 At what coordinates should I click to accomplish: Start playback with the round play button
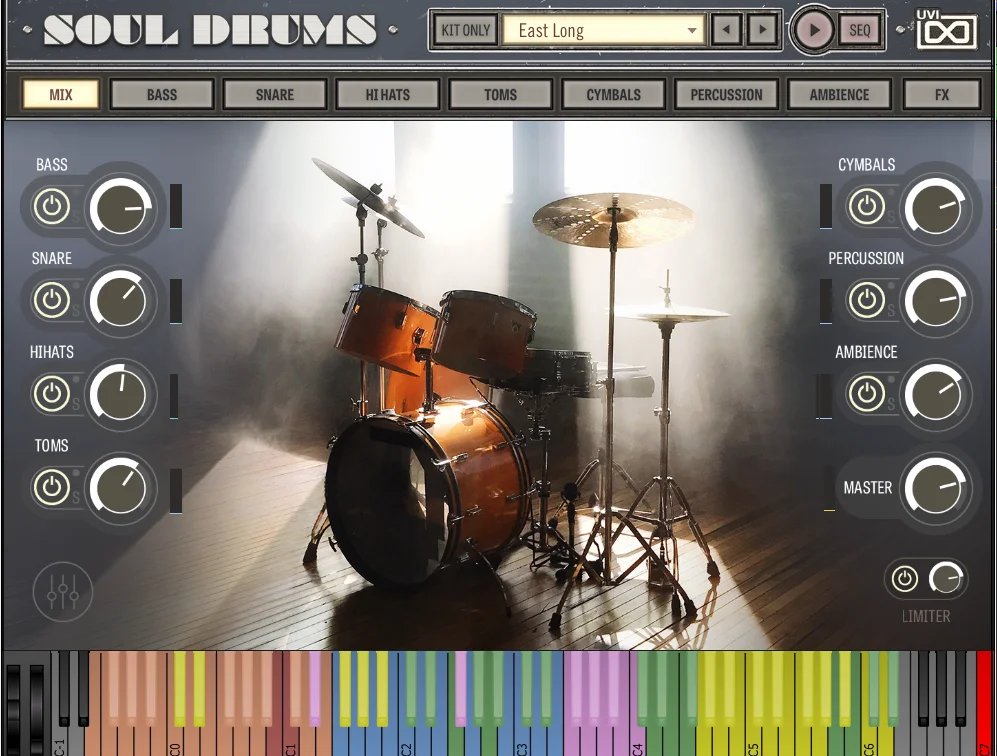[814, 30]
